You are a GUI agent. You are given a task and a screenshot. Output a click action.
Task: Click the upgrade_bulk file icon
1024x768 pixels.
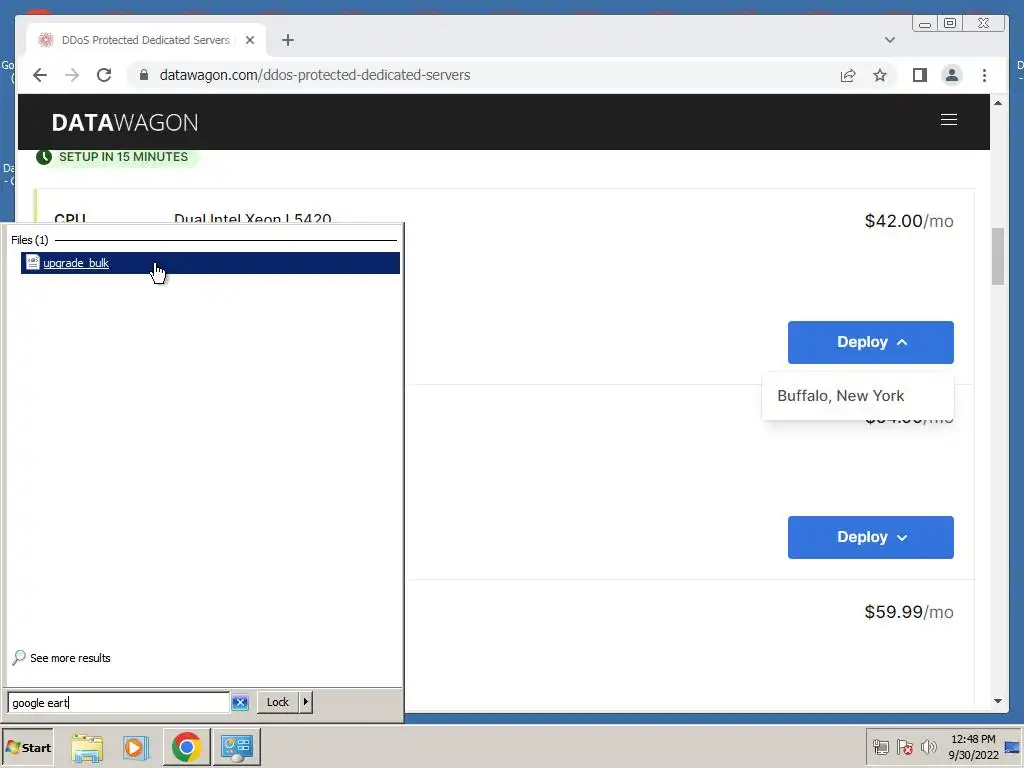click(x=33, y=263)
